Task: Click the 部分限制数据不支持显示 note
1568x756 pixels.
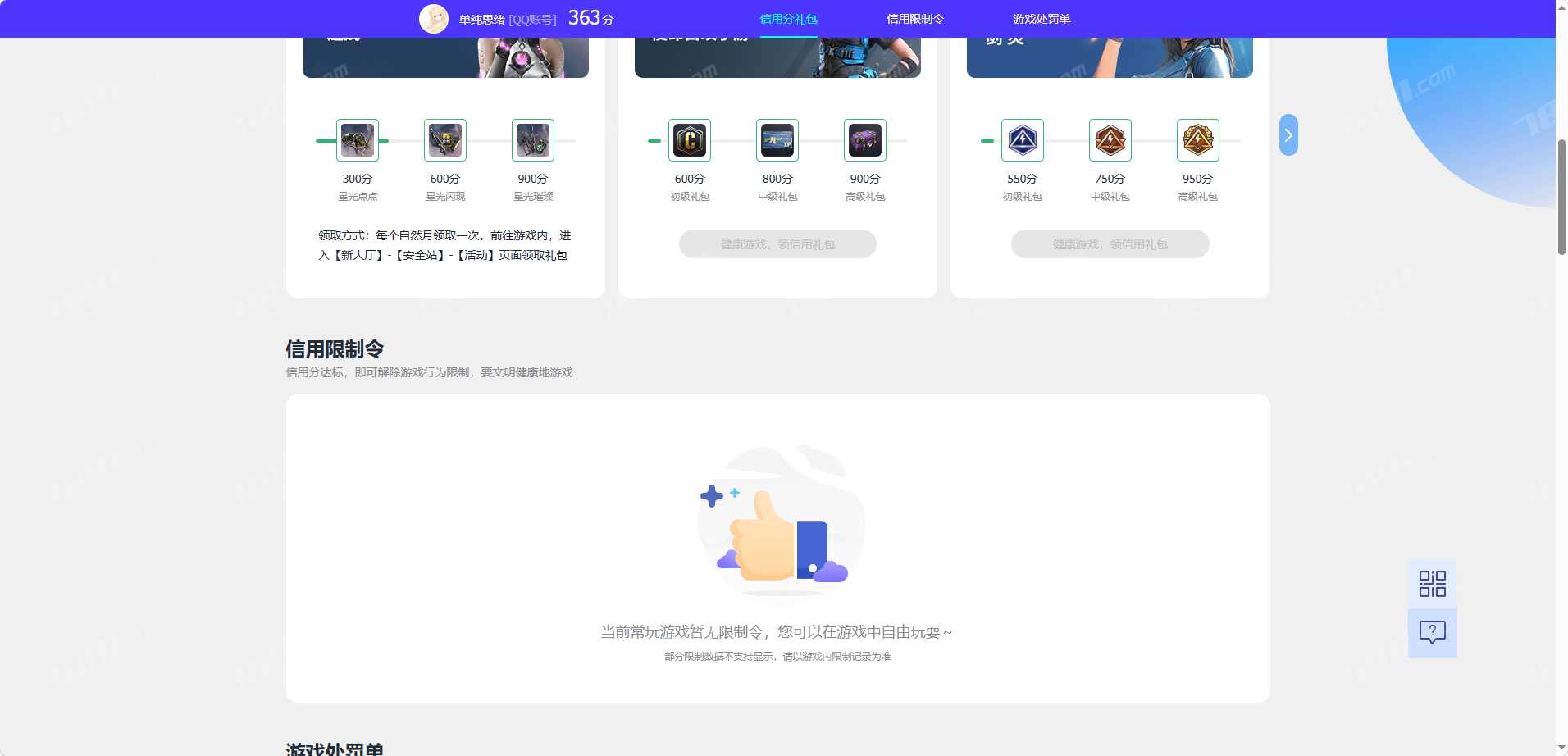Action: (777, 657)
